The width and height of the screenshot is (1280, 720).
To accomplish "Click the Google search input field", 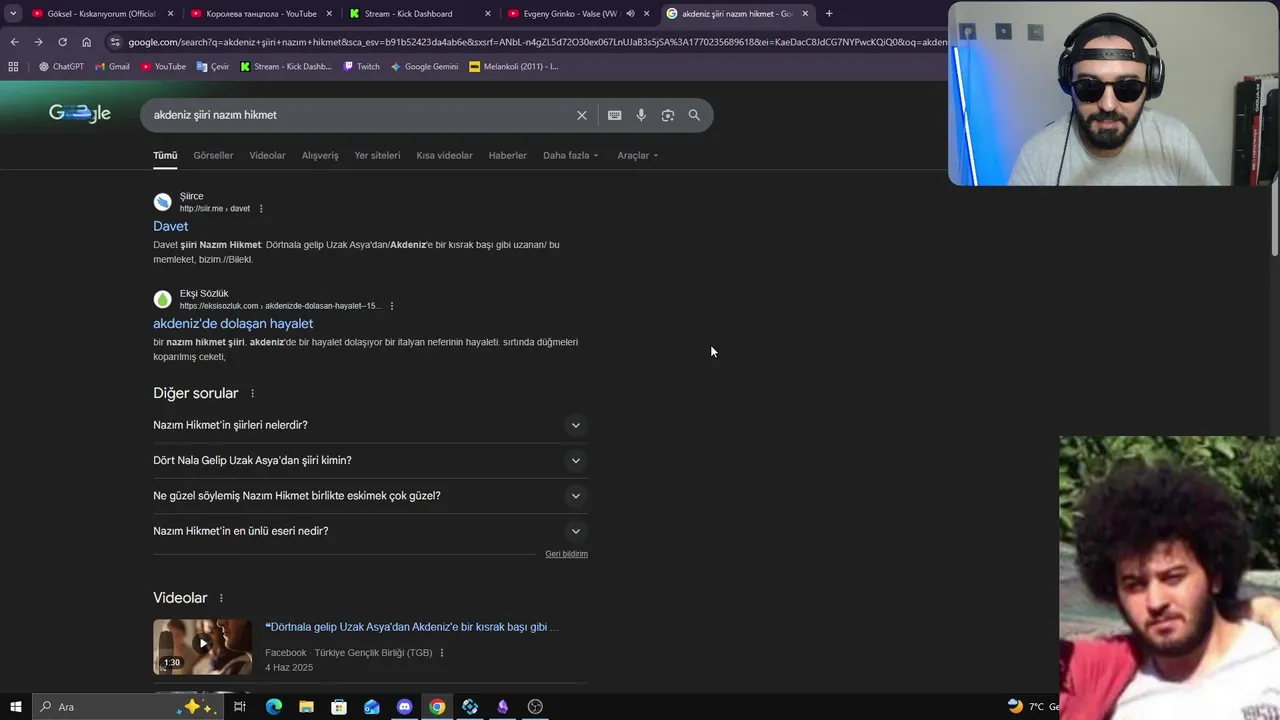I will (360, 115).
